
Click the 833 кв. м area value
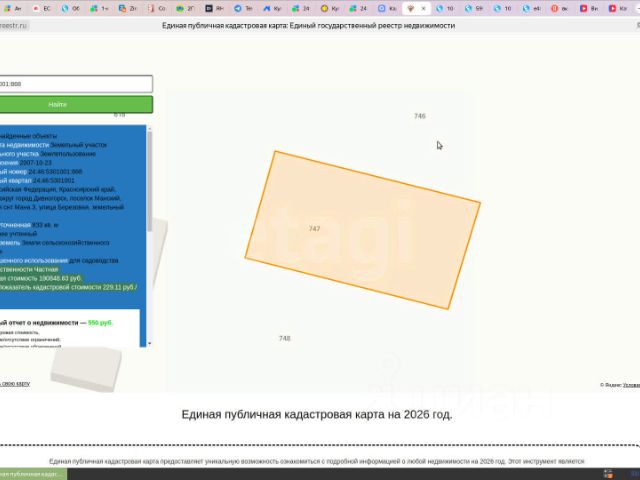pos(45,225)
